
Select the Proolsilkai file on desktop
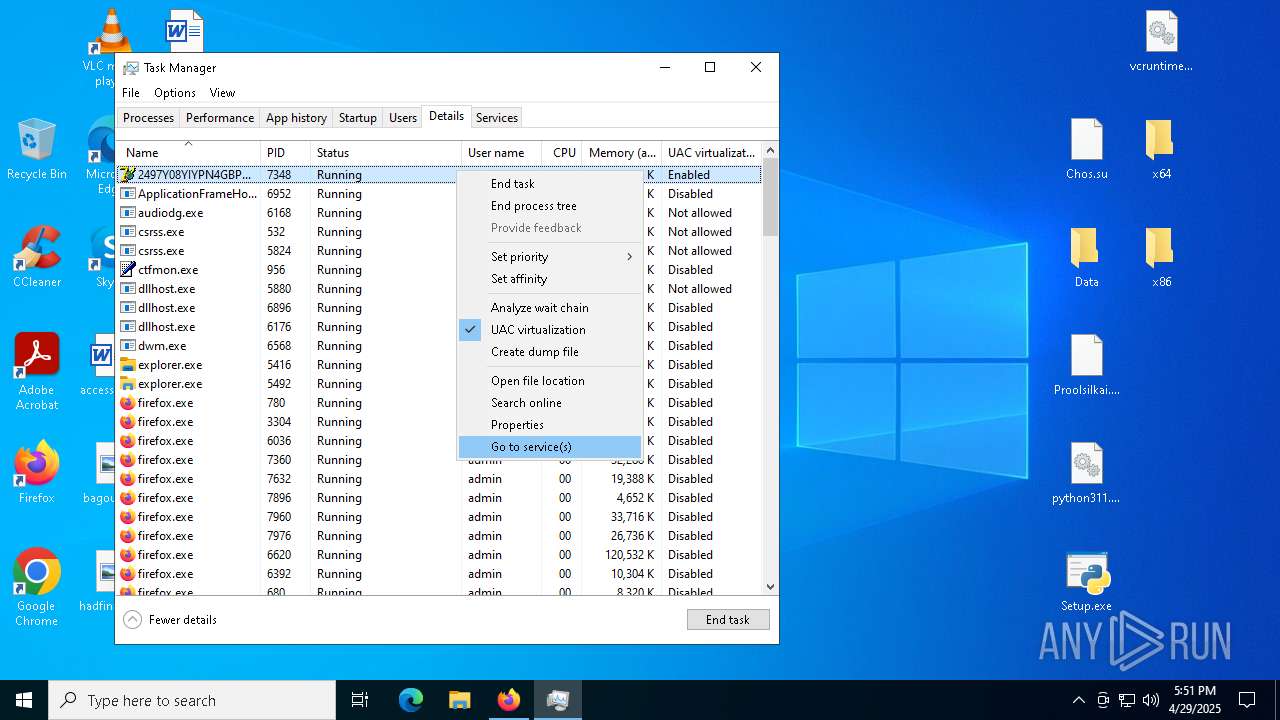click(x=1087, y=365)
